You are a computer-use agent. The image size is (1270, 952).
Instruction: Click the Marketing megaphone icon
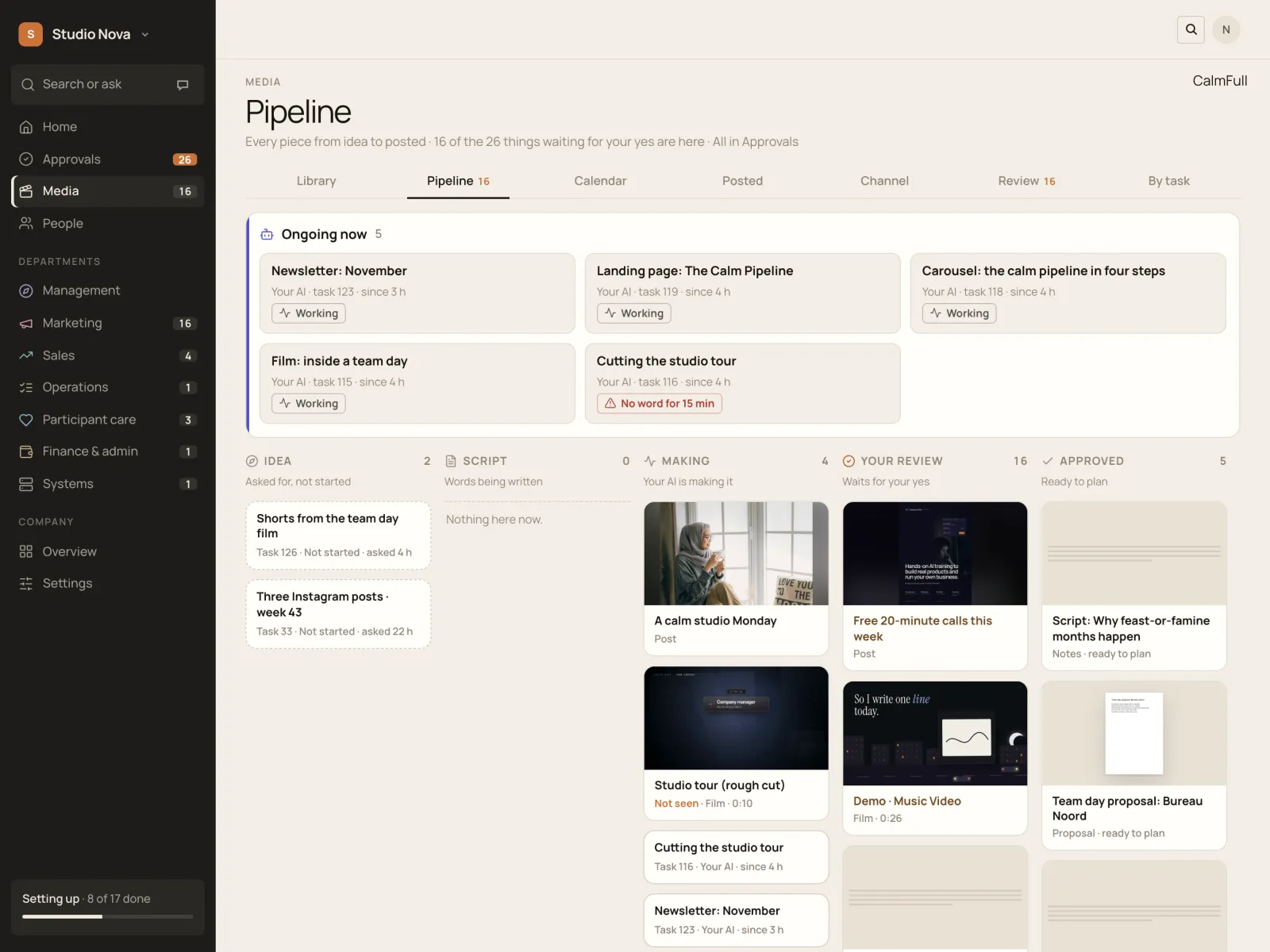coord(26,324)
